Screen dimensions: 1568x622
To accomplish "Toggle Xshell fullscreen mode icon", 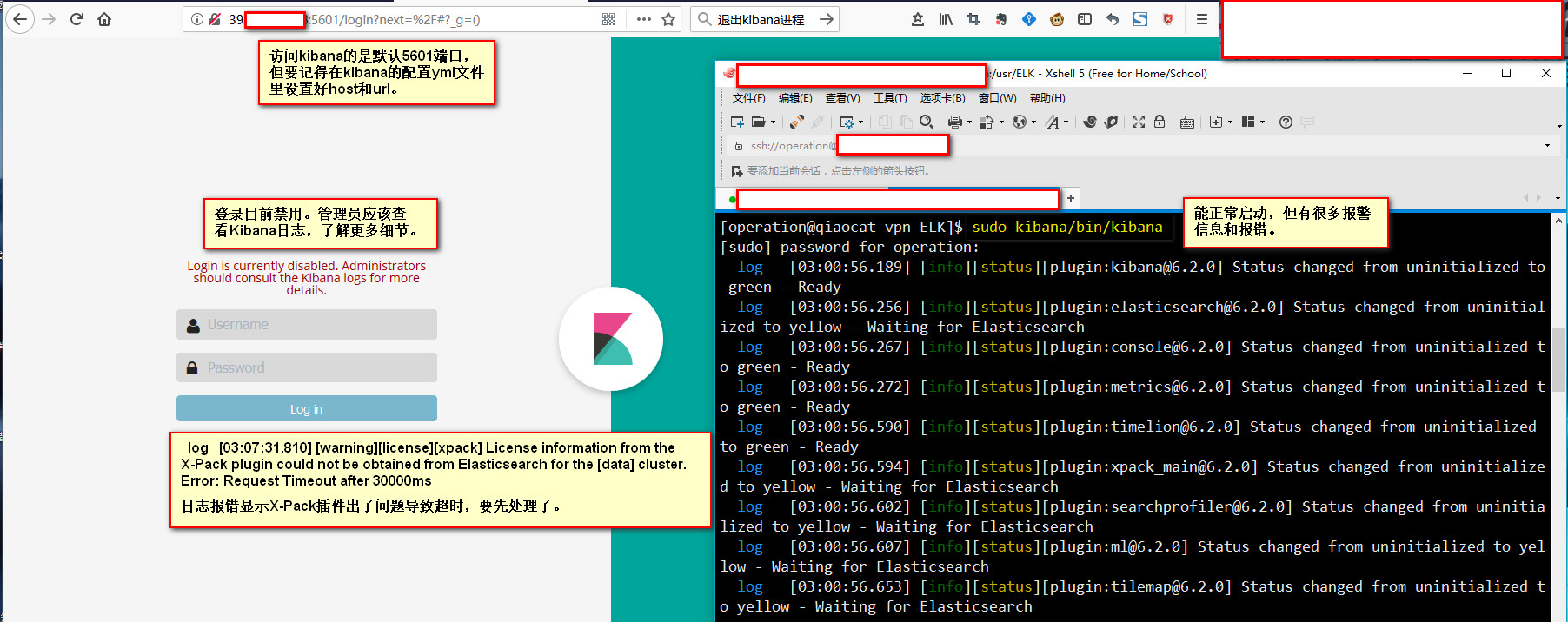I will tap(1139, 122).
